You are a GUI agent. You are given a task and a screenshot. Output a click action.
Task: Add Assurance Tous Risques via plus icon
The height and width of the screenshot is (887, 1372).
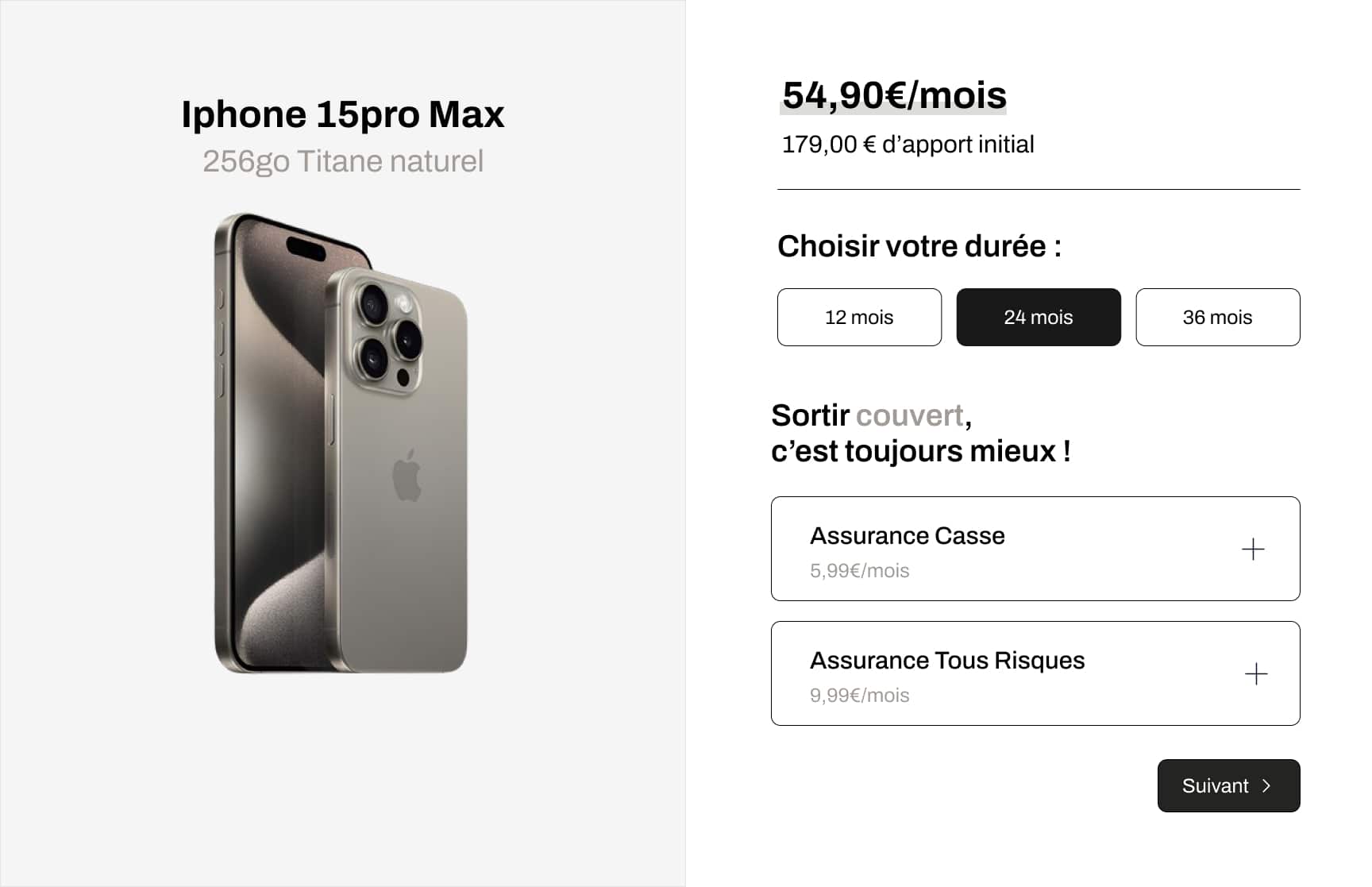1255,673
